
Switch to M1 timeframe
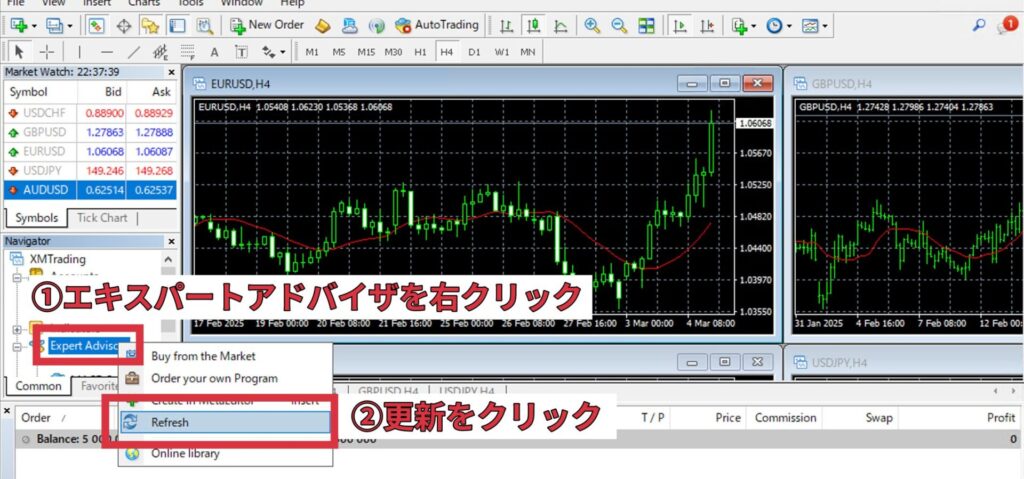(312, 52)
